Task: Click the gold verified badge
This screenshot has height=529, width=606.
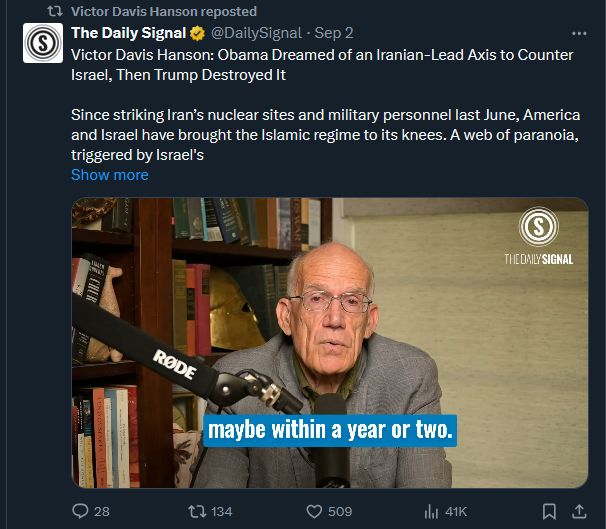Action: coord(198,33)
